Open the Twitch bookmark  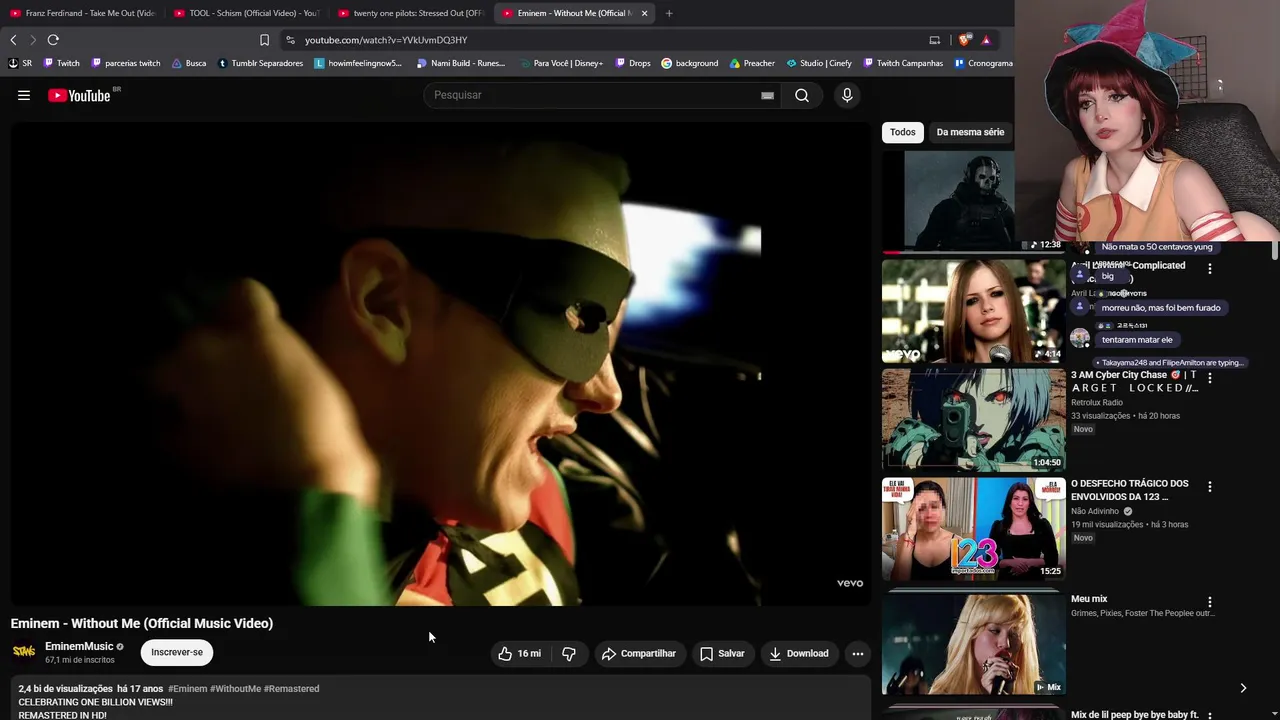pos(61,63)
